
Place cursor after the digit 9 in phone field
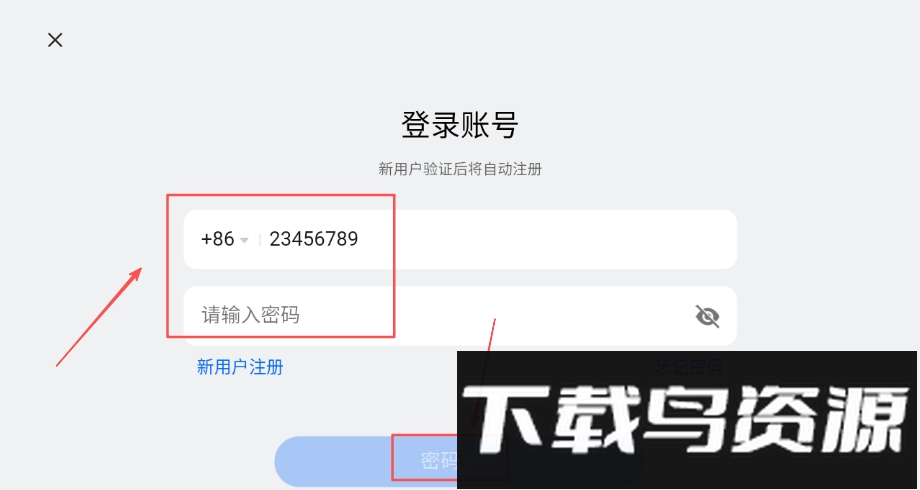[359, 239]
